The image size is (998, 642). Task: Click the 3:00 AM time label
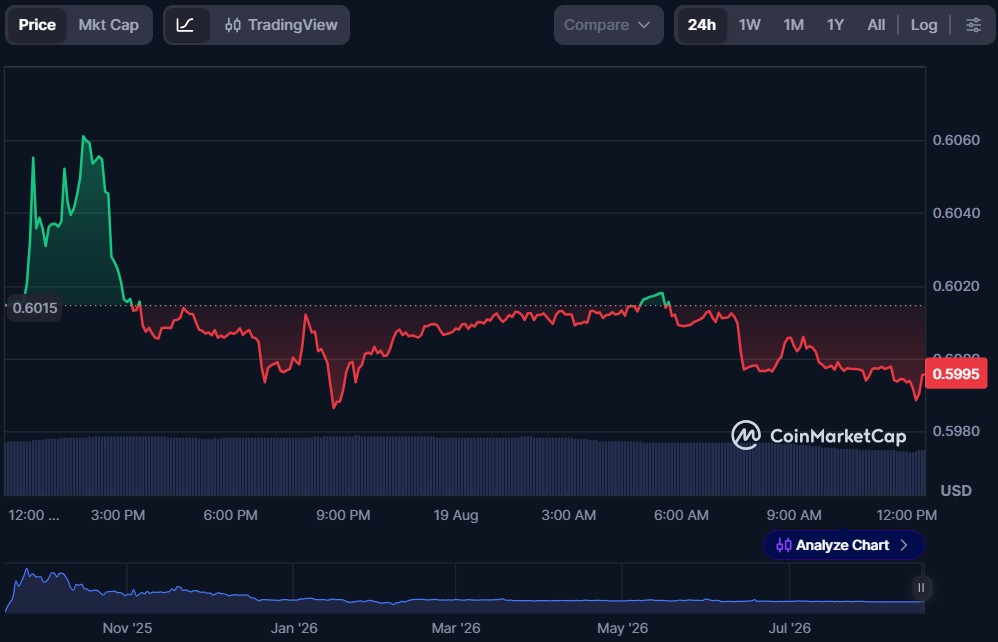(568, 515)
